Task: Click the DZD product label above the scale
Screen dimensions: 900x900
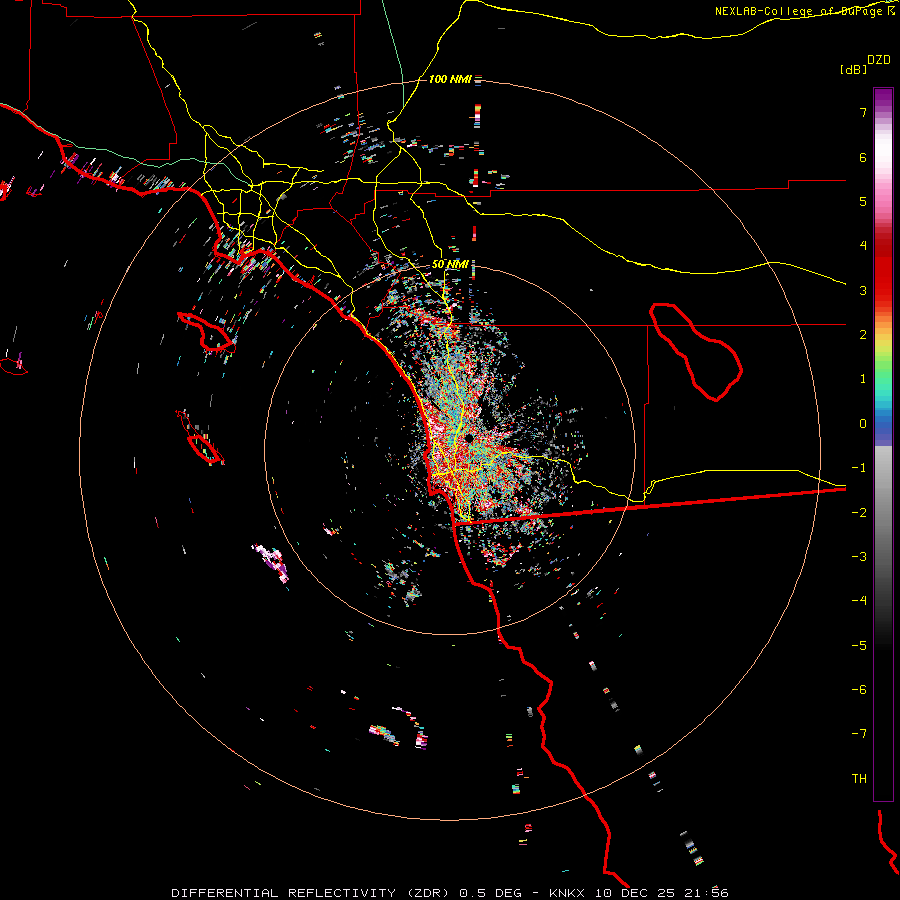Action: click(x=878, y=60)
